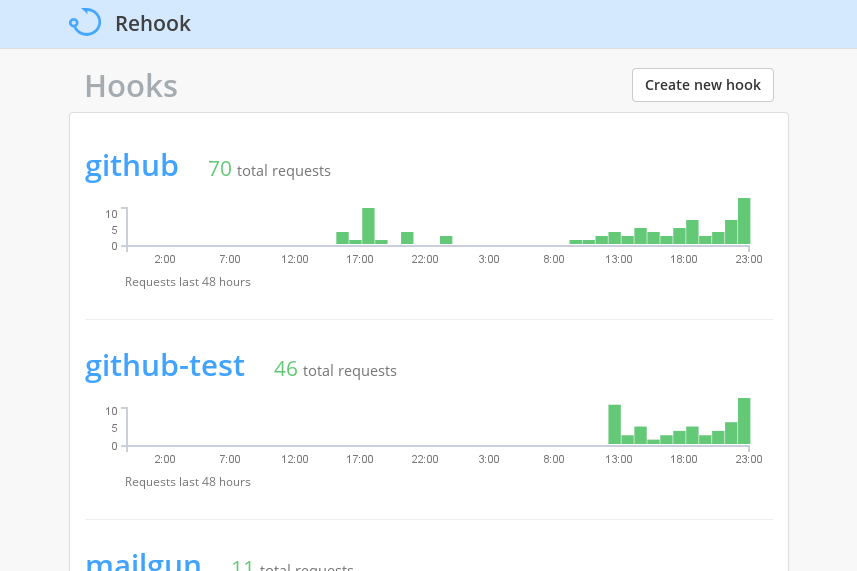Open the github-test hook link

[165, 366]
